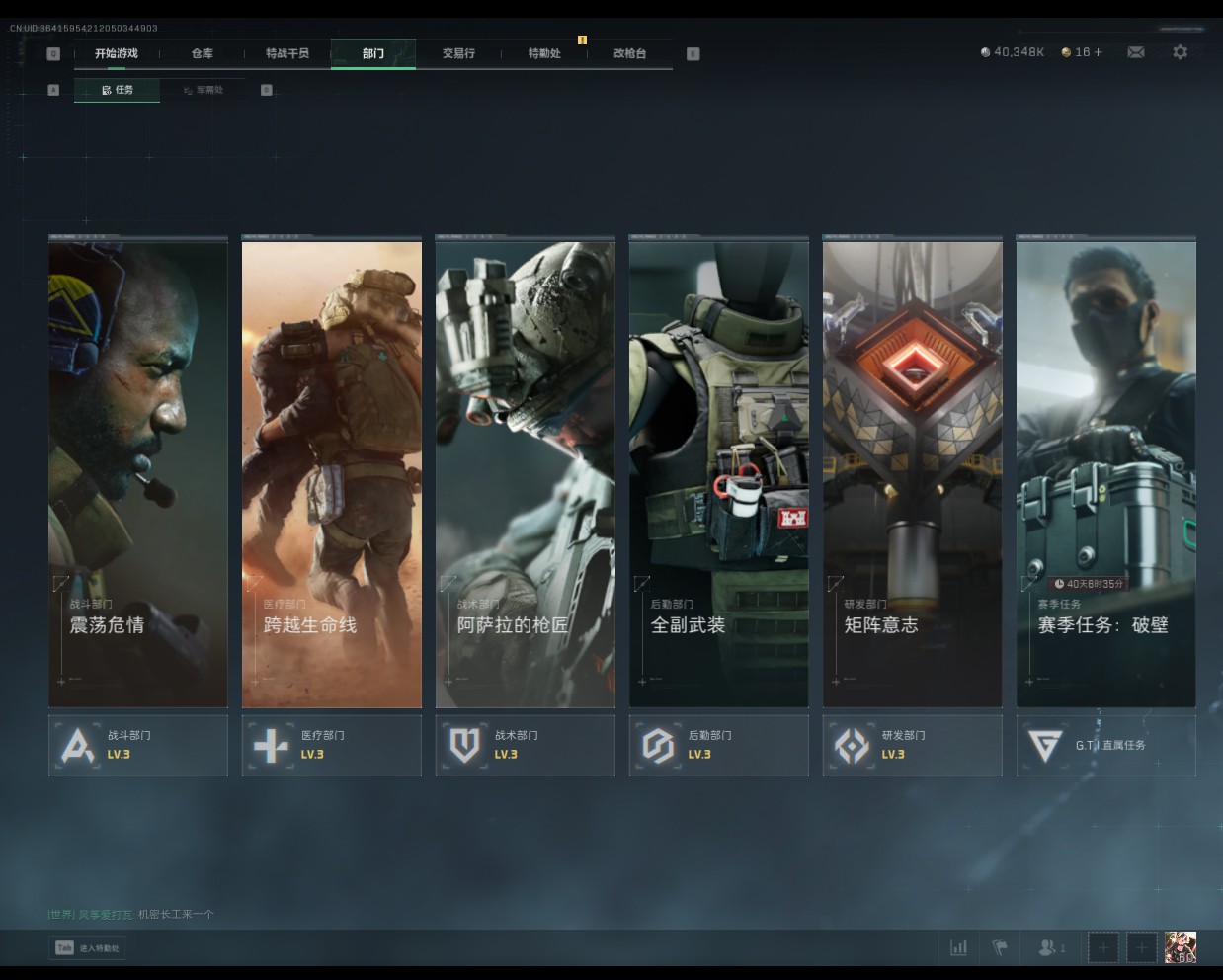
Task: Click the 40,348K currency balance
Action: click(x=1012, y=52)
